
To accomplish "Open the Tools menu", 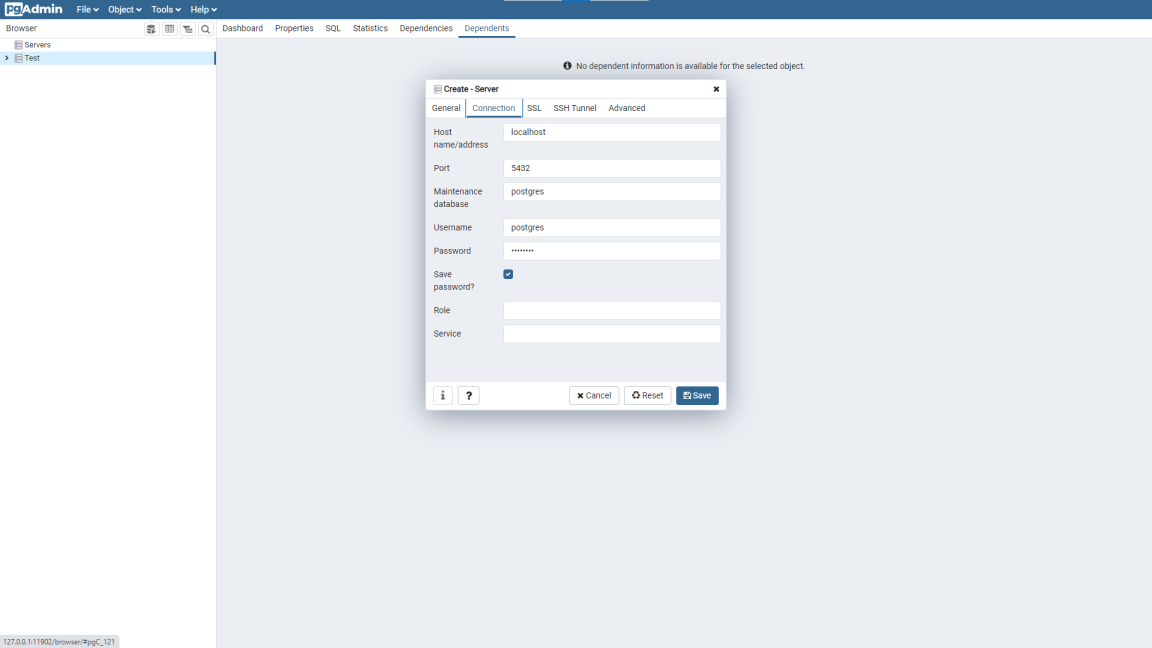I will point(165,10).
